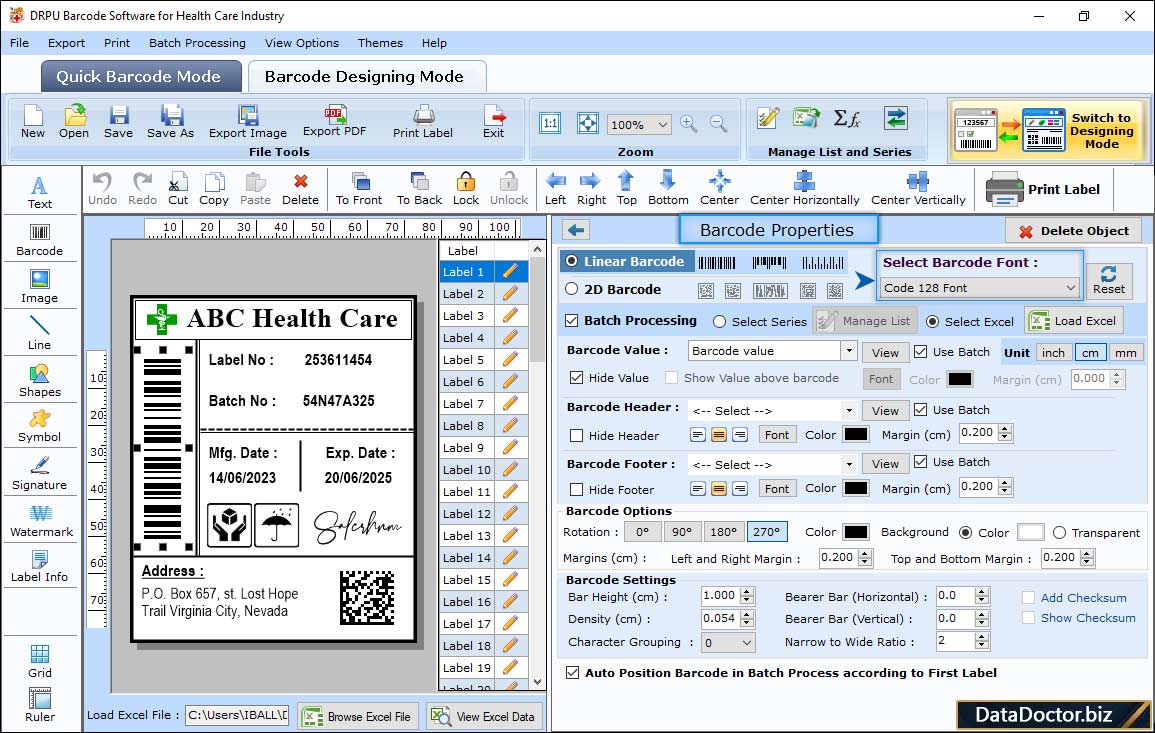Center object Horizontally
This screenshot has width=1155, height=733.
pyautogui.click(x=804, y=189)
